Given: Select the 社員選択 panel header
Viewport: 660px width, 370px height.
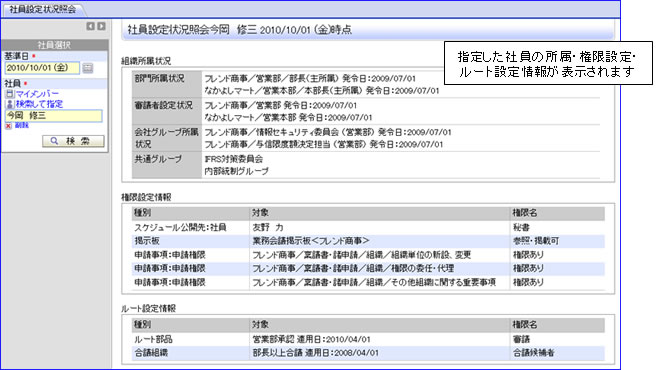Looking at the screenshot, I should pos(54,45).
